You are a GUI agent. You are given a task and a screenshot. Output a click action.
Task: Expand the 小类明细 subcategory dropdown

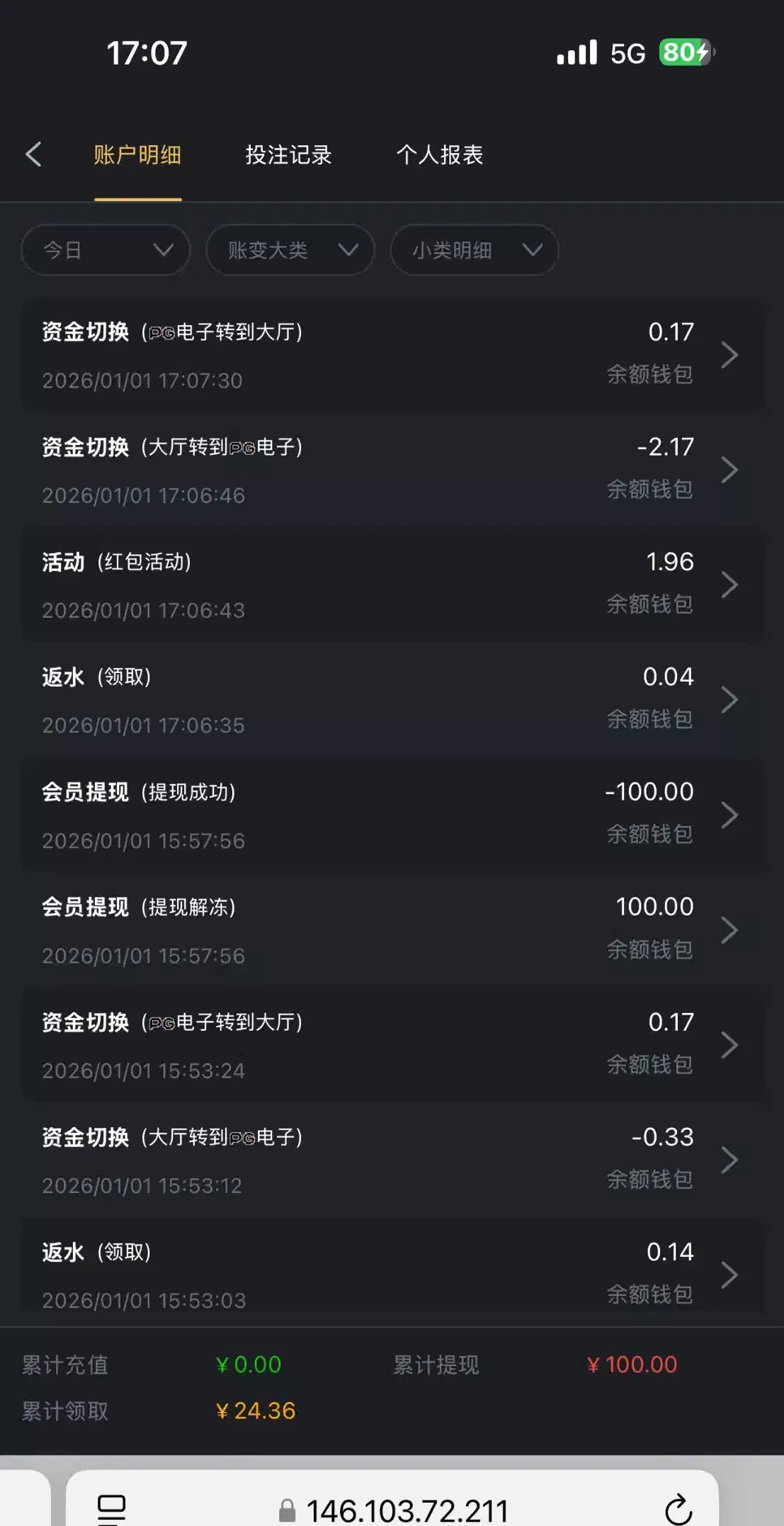(x=475, y=250)
